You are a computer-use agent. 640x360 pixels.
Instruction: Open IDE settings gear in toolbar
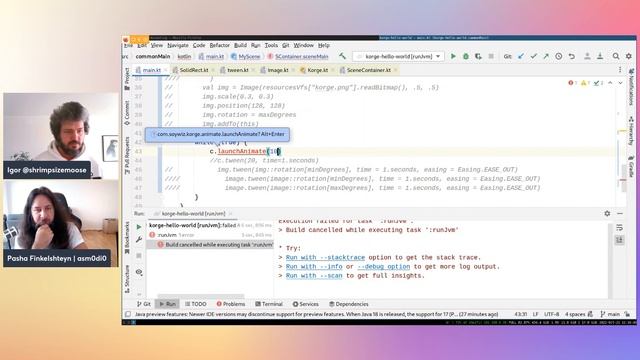(629, 56)
